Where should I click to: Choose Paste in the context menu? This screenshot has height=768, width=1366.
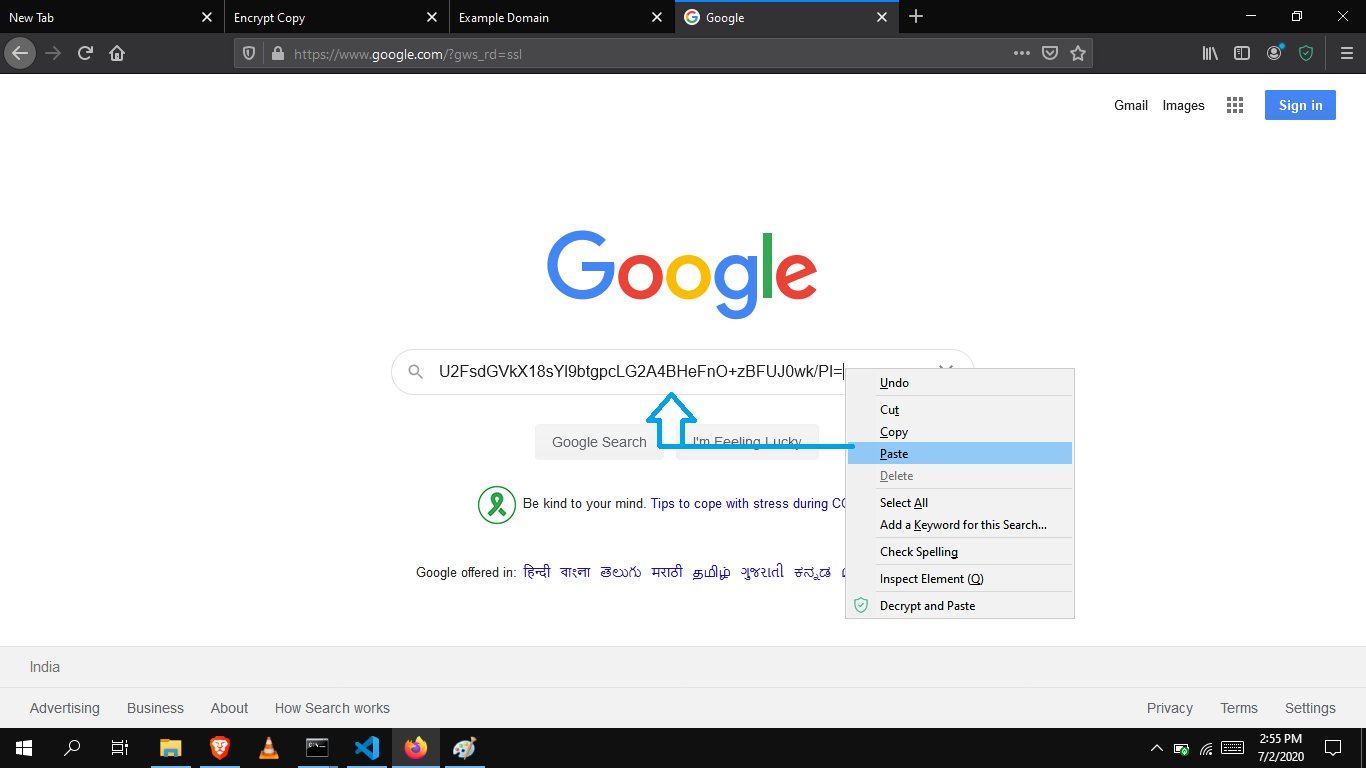tap(960, 454)
